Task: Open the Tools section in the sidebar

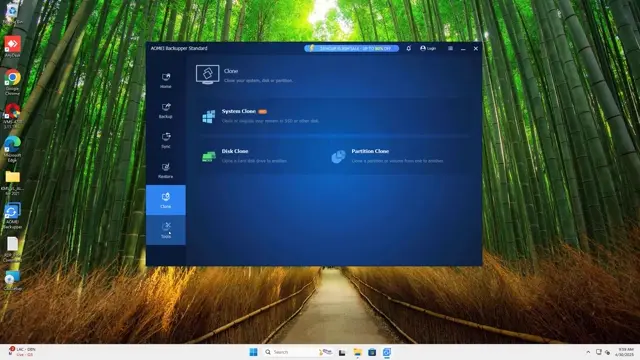Action: coord(166,230)
